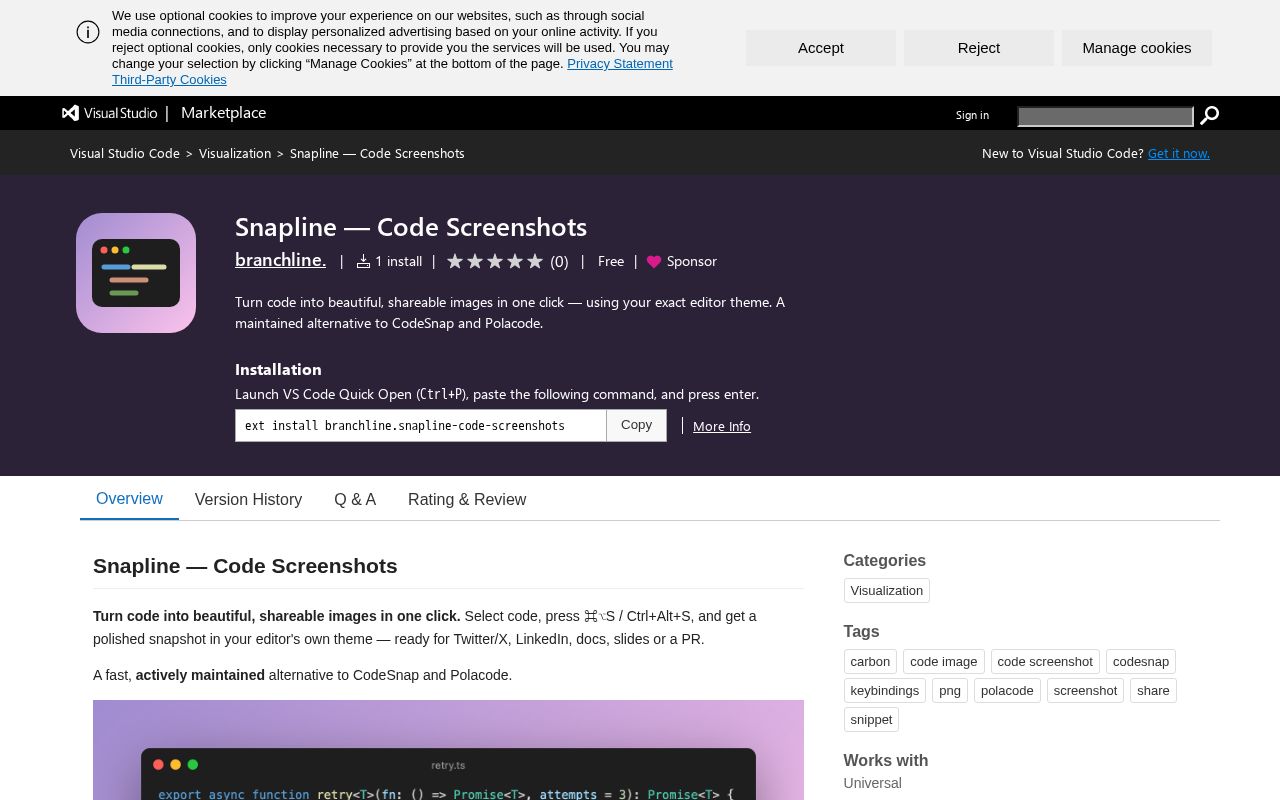The height and width of the screenshot is (800, 1280).
Task: Copy the ext install command
Action: point(636,425)
